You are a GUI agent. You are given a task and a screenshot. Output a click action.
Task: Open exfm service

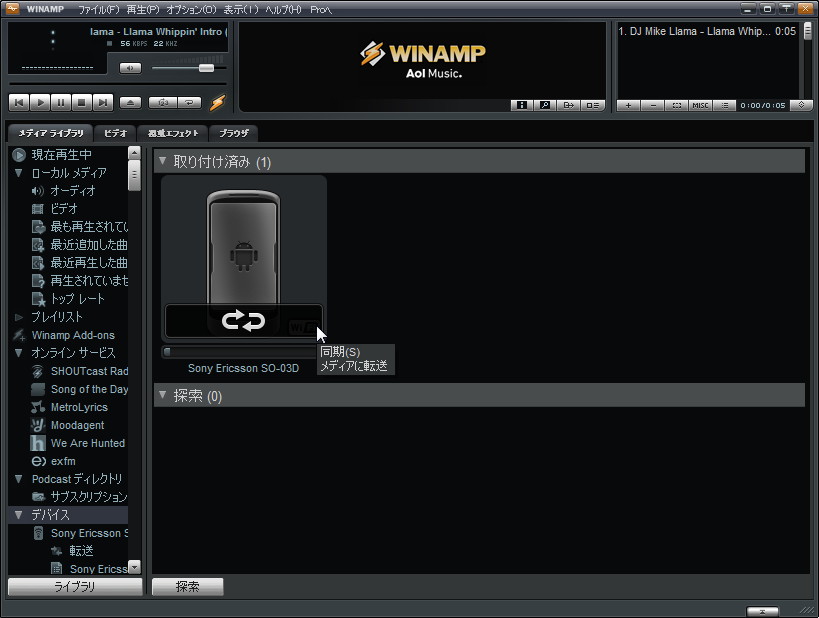pos(63,461)
